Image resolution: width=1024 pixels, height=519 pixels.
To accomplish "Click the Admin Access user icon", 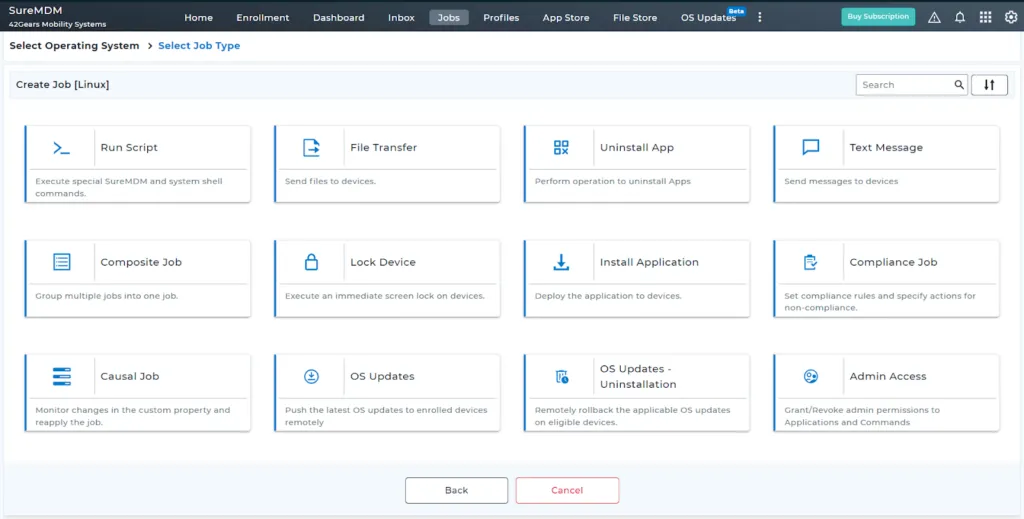I will (810, 376).
